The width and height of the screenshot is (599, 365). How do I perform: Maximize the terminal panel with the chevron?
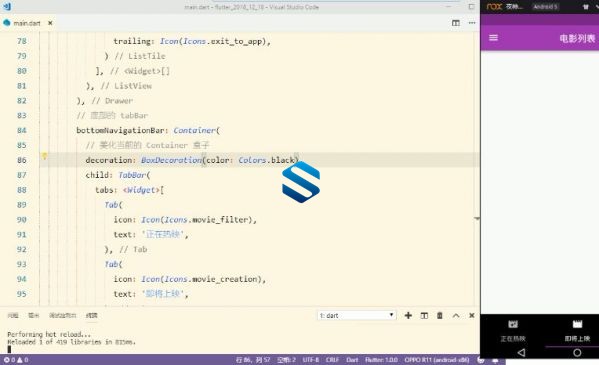tap(456, 315)
